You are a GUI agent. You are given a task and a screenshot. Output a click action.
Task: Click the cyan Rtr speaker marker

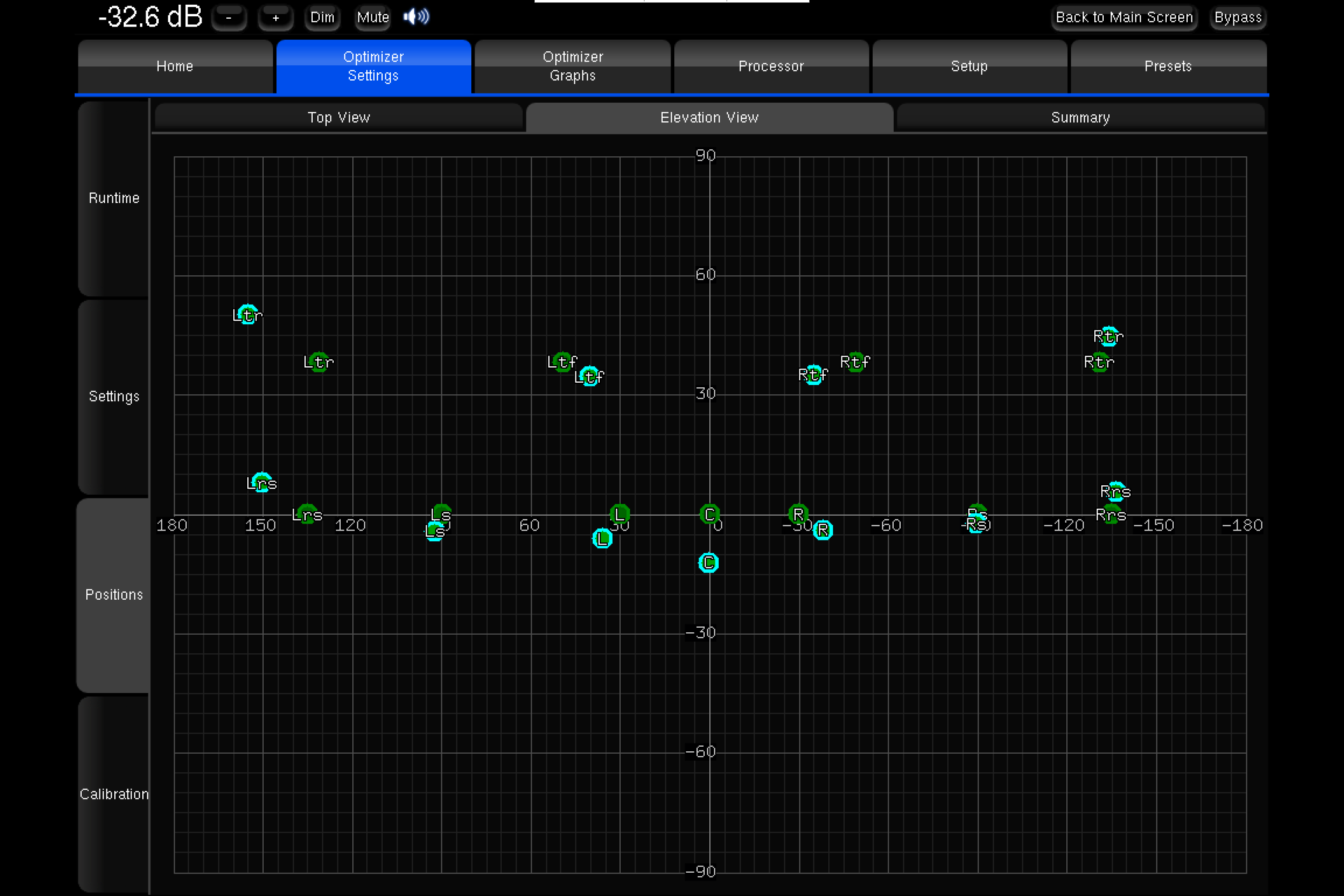pyautogui.click(x=1109, y=336)
